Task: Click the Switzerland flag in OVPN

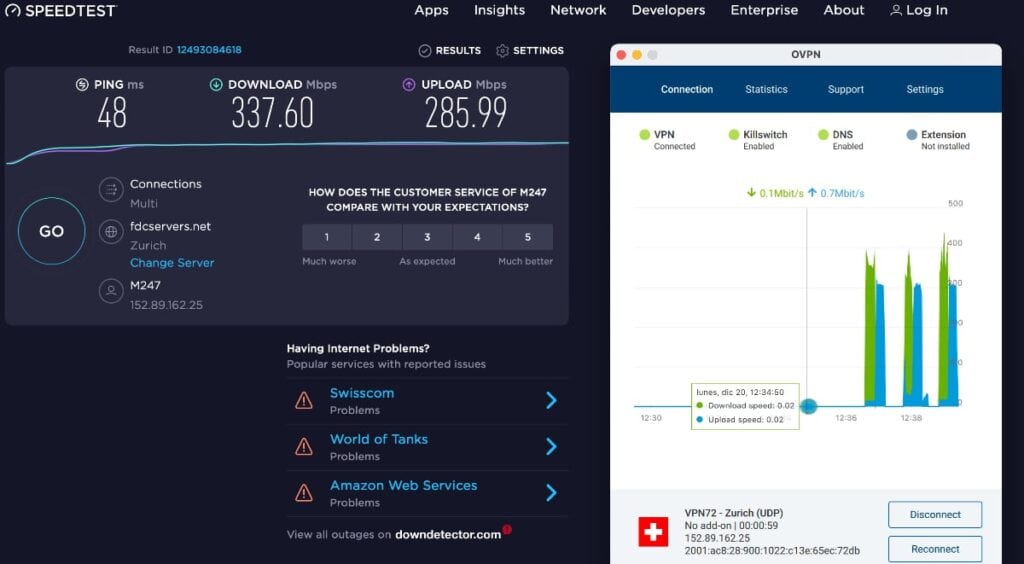Action: 653,532
